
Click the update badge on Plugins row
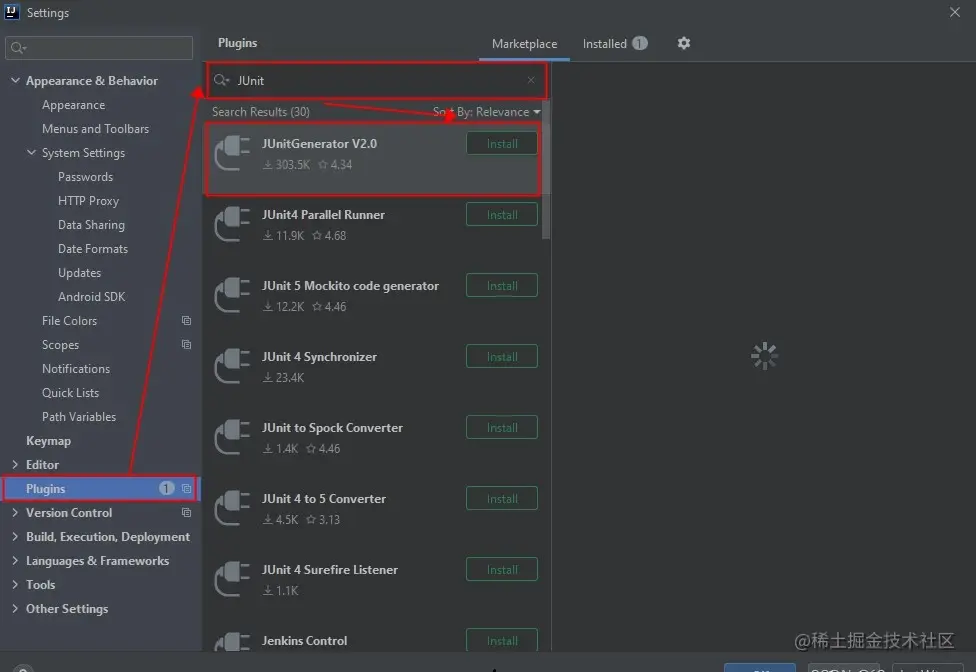[x=166, y=488]
